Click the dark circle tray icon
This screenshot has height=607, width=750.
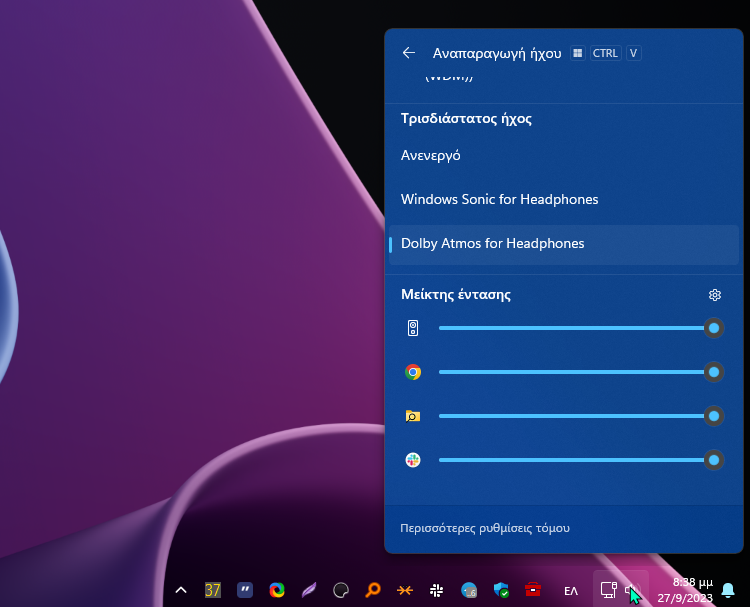pyautogui.click(x=341, y=591)
